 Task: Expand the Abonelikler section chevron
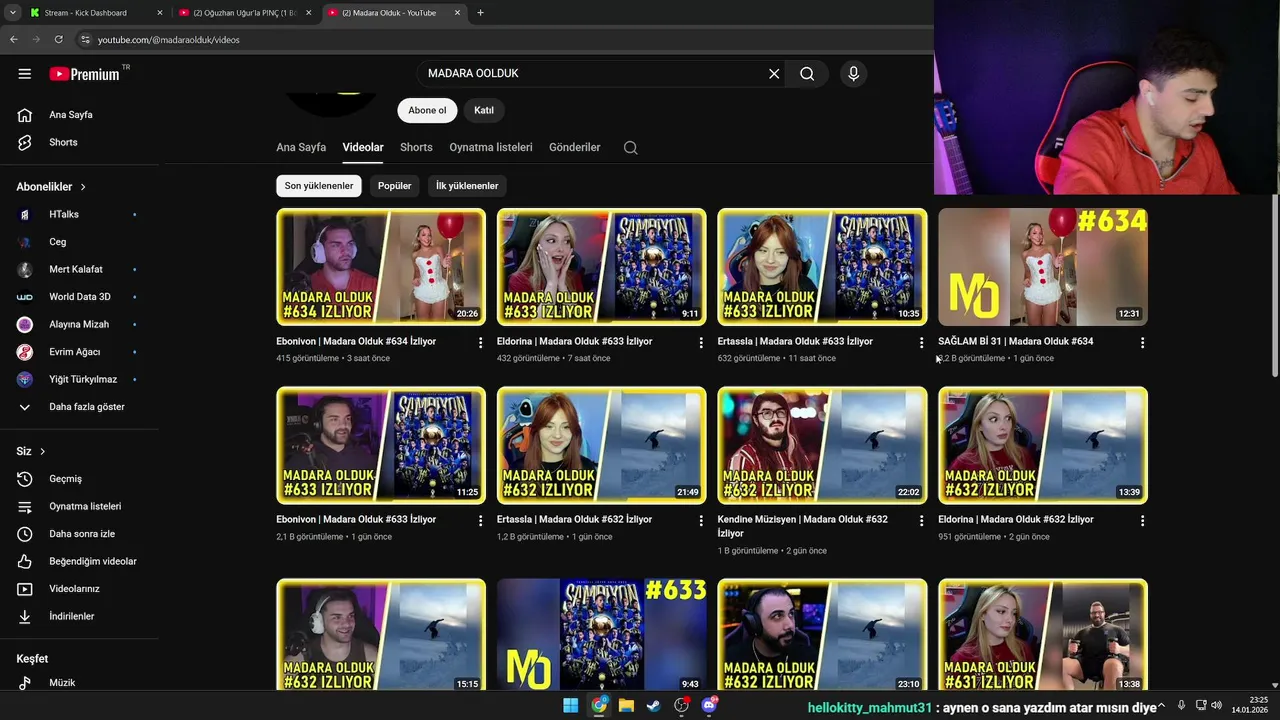coord(83,187)
